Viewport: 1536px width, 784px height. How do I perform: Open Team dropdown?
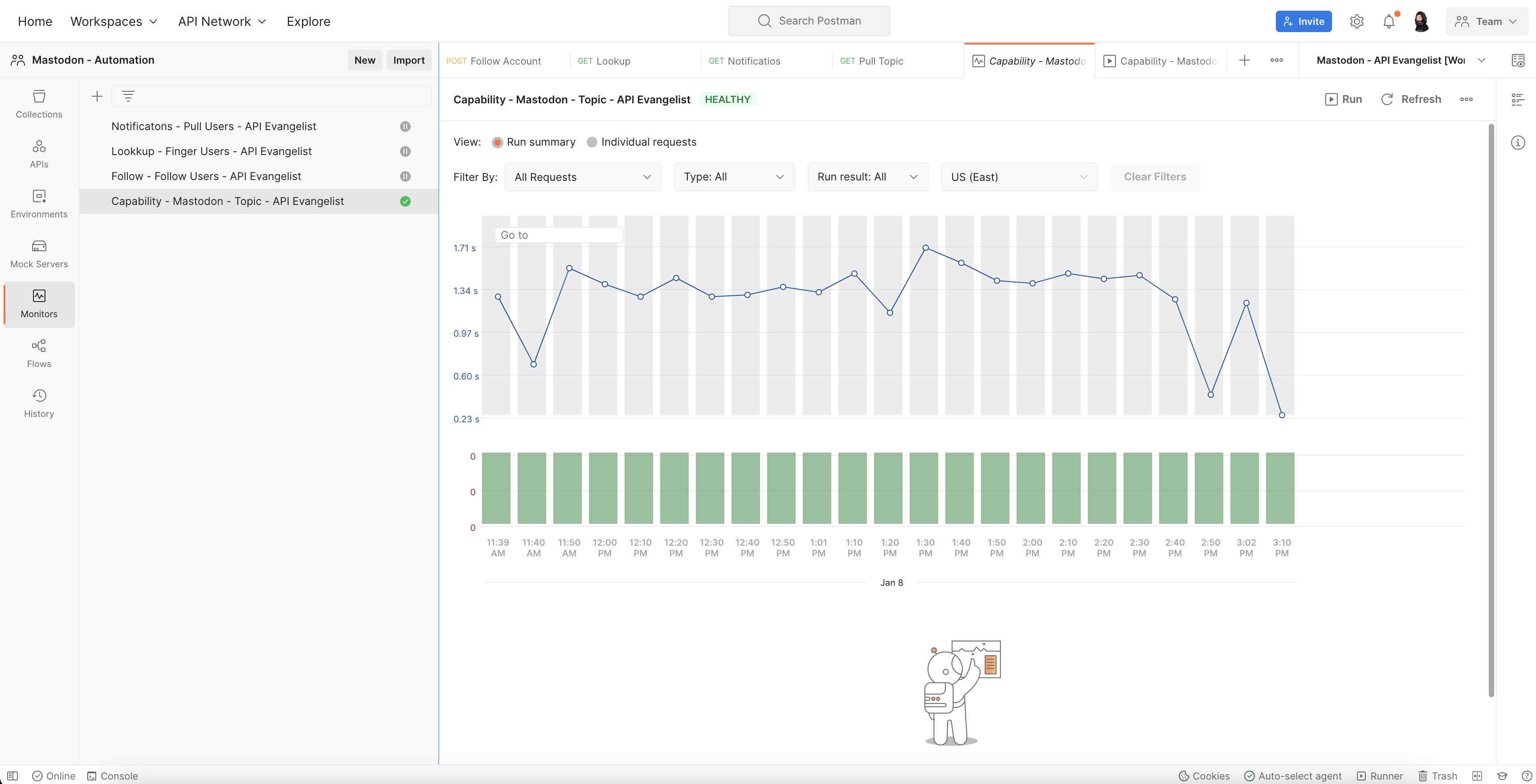coord(1486,21)
